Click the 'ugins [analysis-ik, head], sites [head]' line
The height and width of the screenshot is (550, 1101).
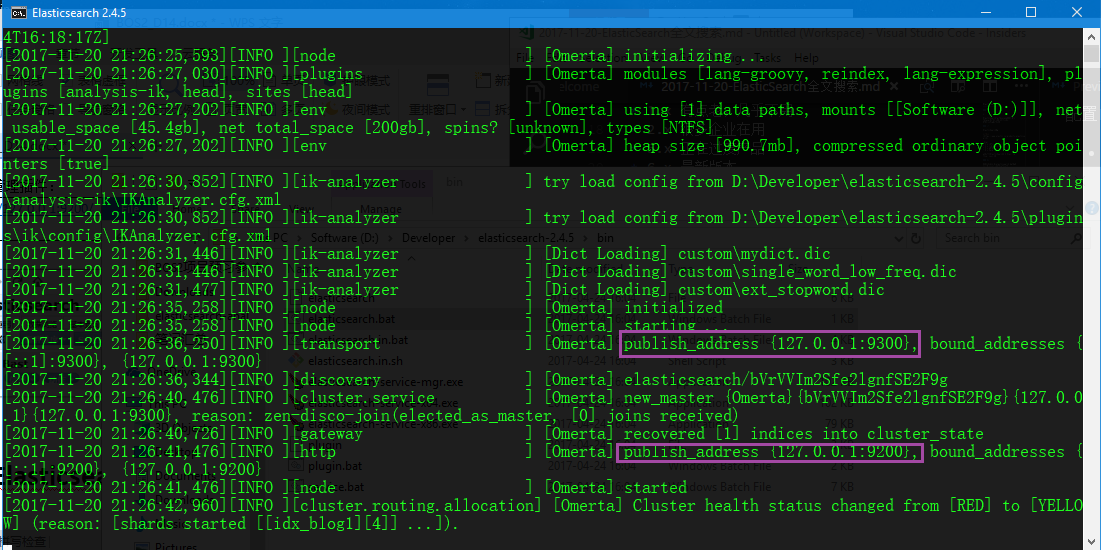[x=178, y=92]
